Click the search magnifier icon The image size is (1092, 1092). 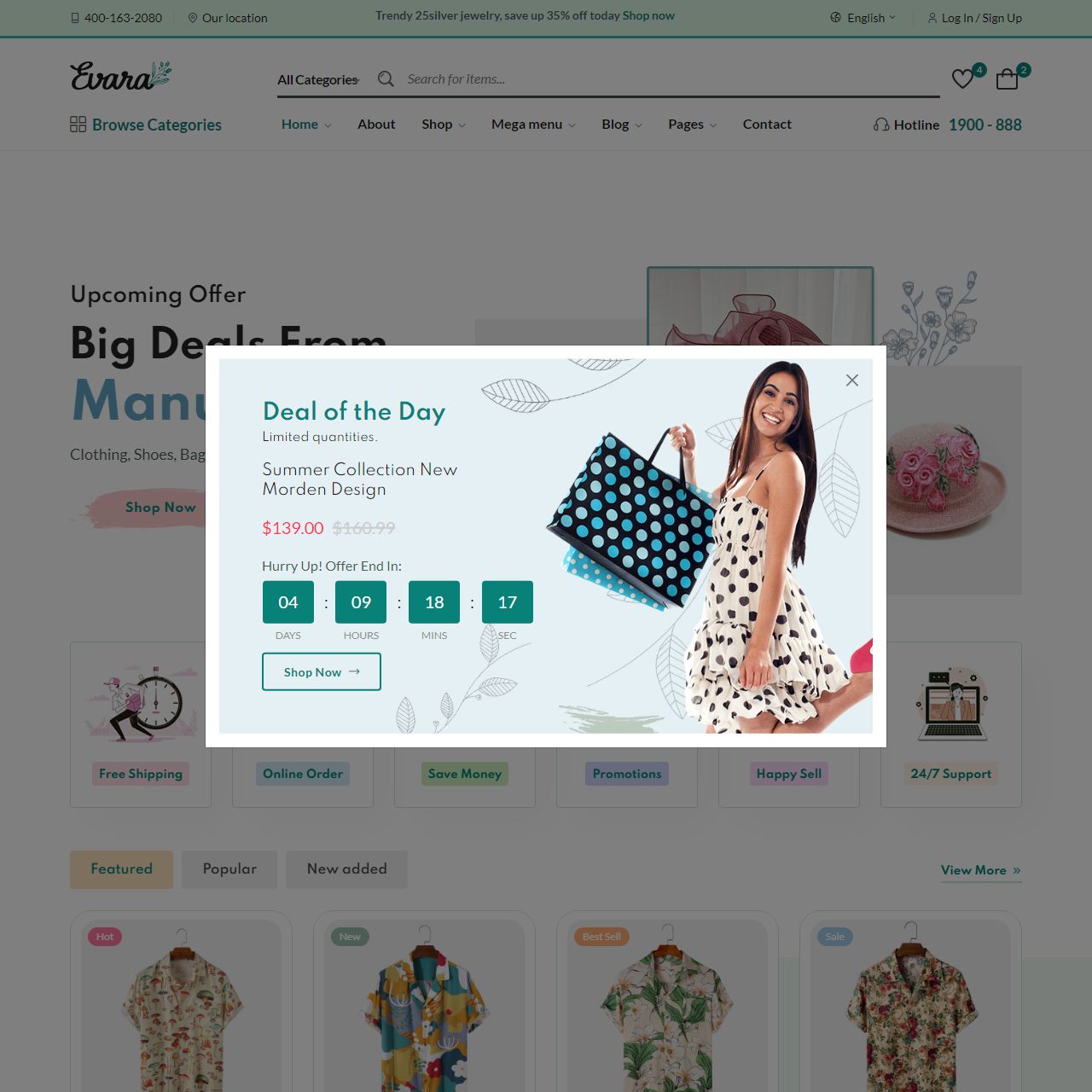(x=386, y=78)
